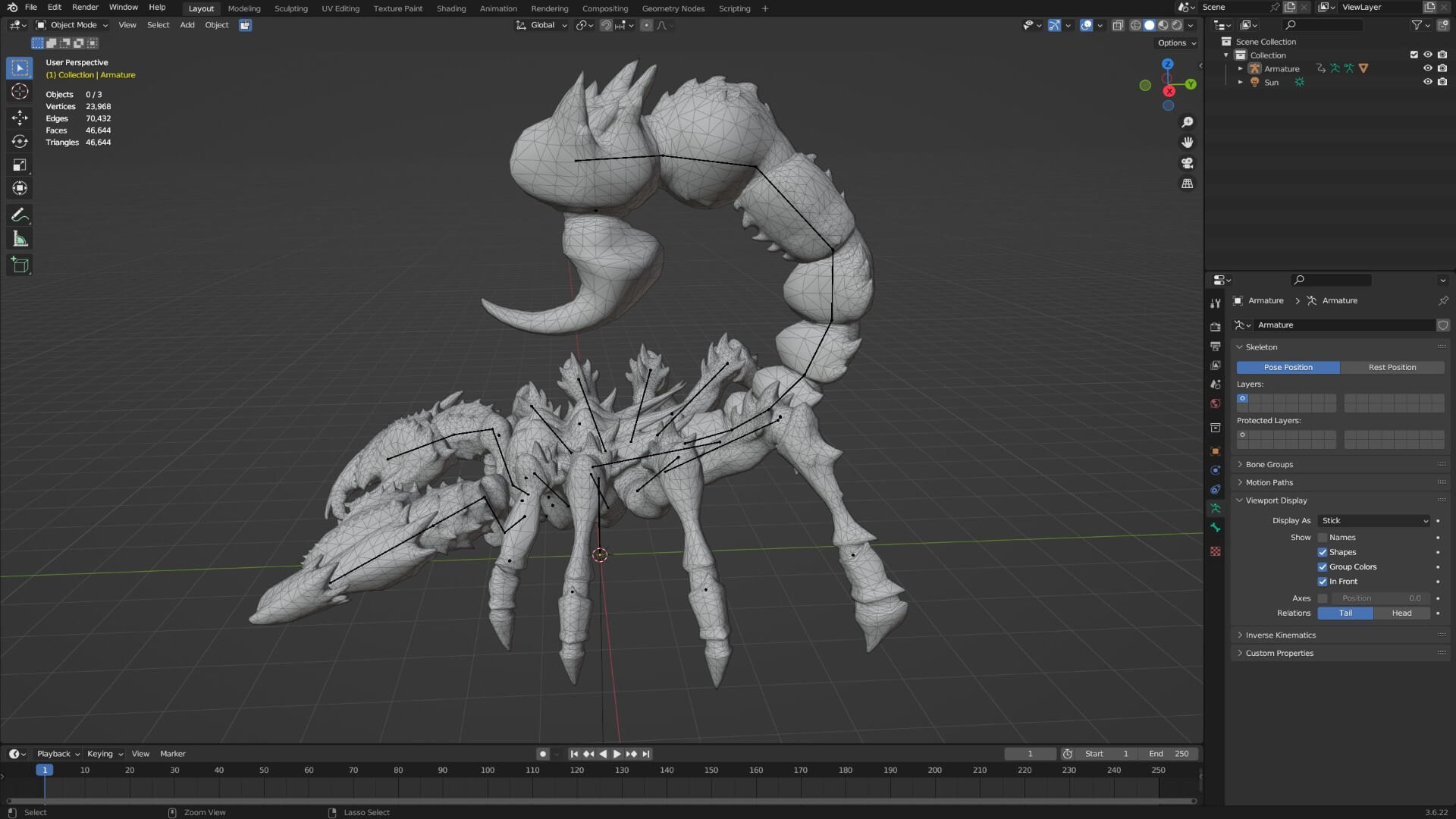Viewport: 1456px width, 819px height.
Task: Set Relations to Tail
Action: [x=1345, y=613]
